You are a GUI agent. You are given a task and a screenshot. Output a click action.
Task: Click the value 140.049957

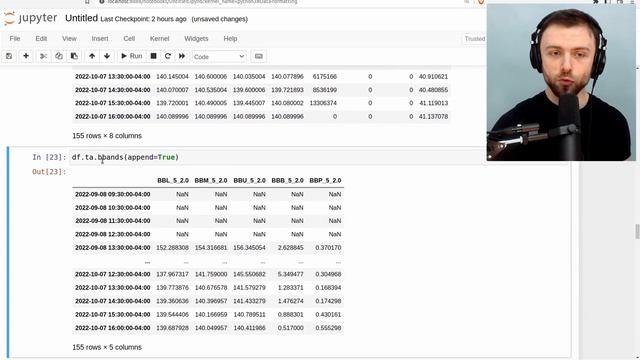pyautogui.click(x=211, y=328)
